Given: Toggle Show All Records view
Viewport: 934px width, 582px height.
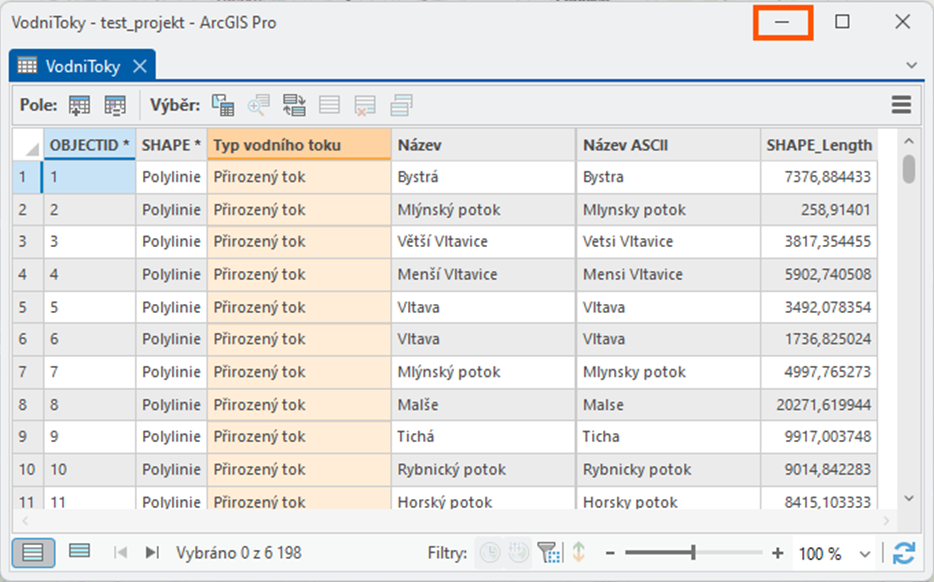Looking at the screenshot, I should pos(33,553).
